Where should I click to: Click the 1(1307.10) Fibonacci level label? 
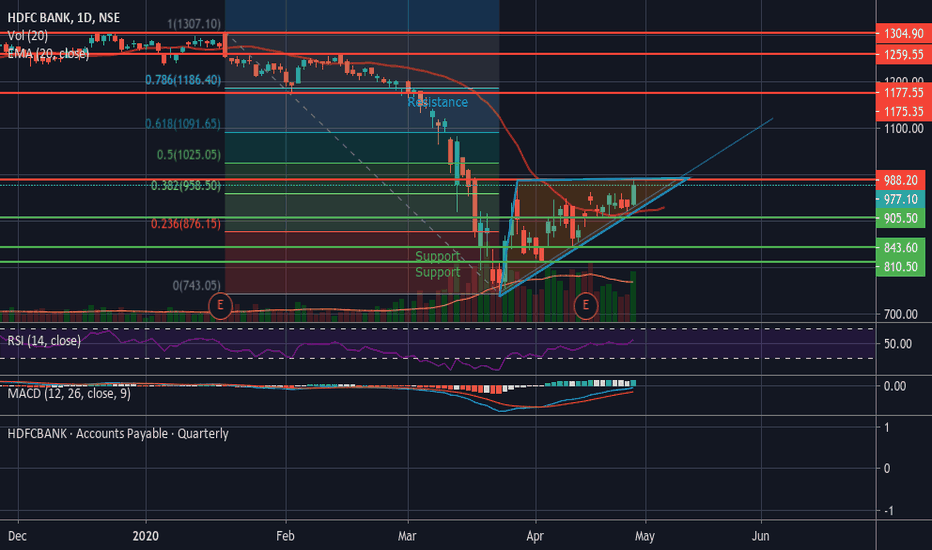tap(194, 24)
